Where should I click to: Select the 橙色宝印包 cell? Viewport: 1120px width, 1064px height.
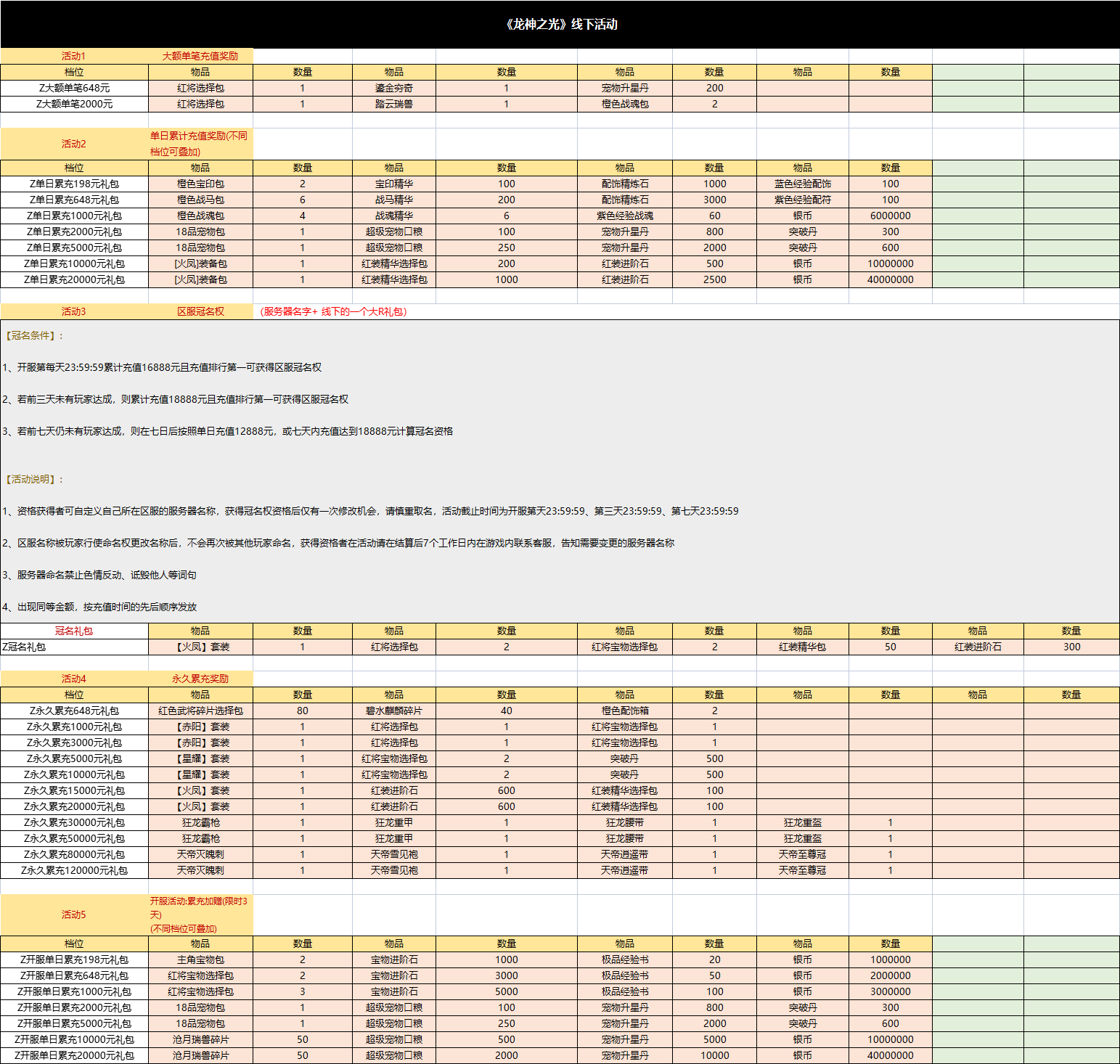(200, 184)
